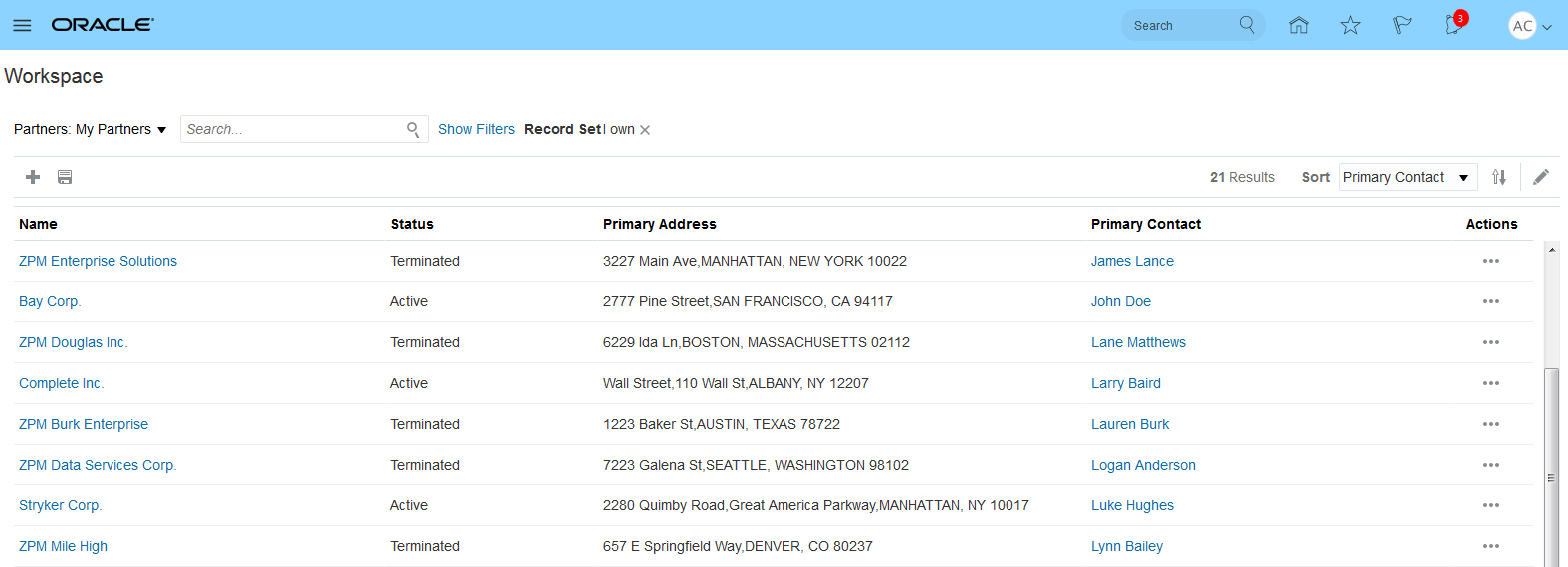The image size is (1568, 567).
Task: Click address 7223 Galena St, SEATTLE
Action: (x=756, y=465)
